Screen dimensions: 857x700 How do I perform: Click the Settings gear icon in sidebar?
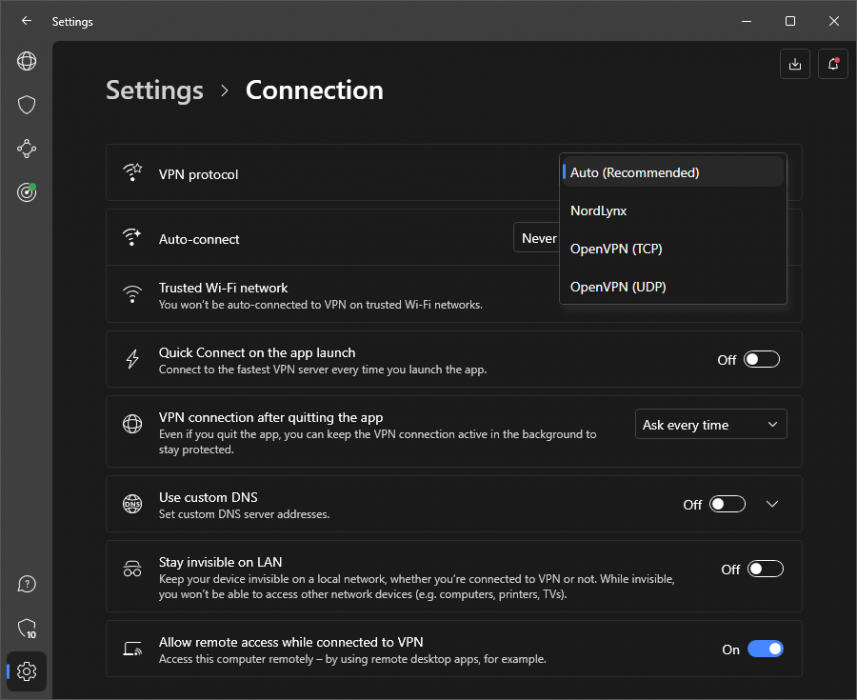27,671
